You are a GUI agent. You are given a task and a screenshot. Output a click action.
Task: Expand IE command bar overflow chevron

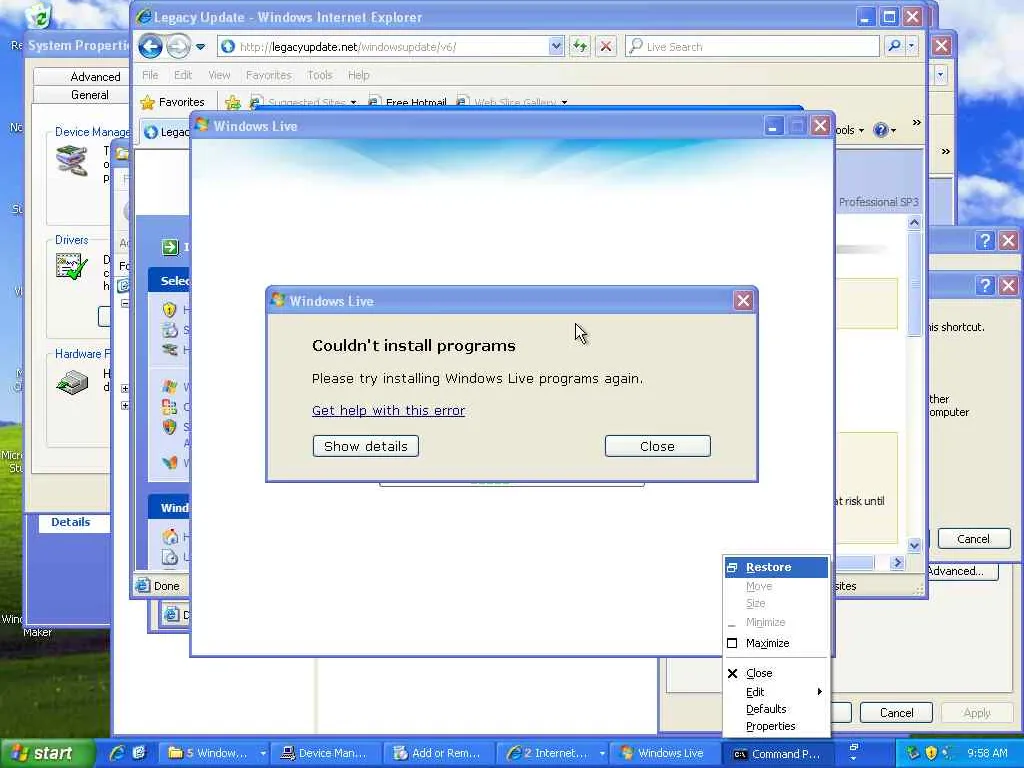(917, 122)
